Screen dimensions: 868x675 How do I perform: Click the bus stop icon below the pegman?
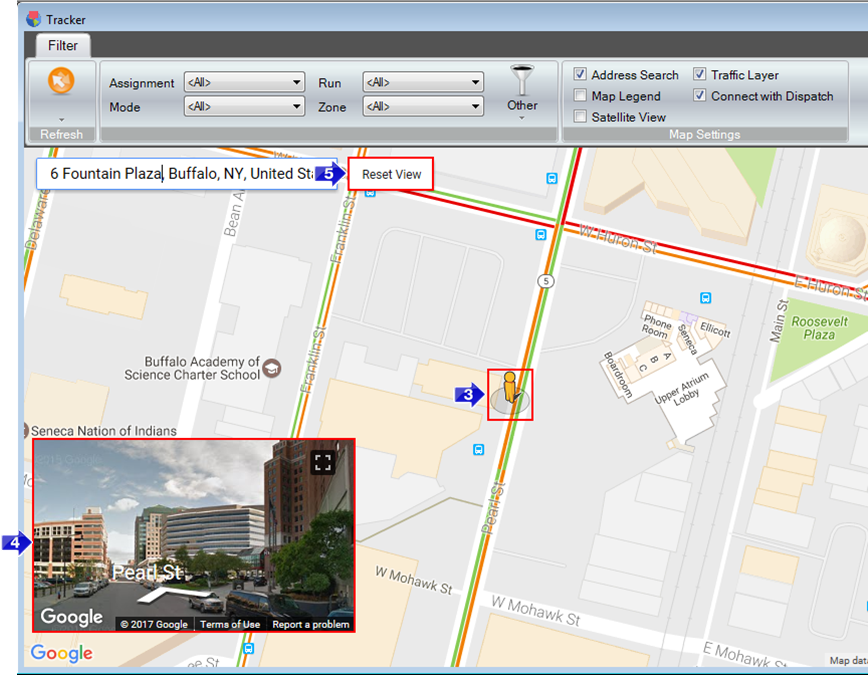[x=478, y=450]
